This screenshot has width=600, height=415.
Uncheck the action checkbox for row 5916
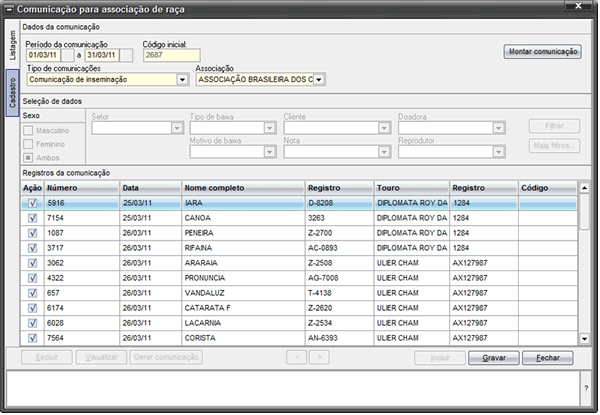click(33, 203)
